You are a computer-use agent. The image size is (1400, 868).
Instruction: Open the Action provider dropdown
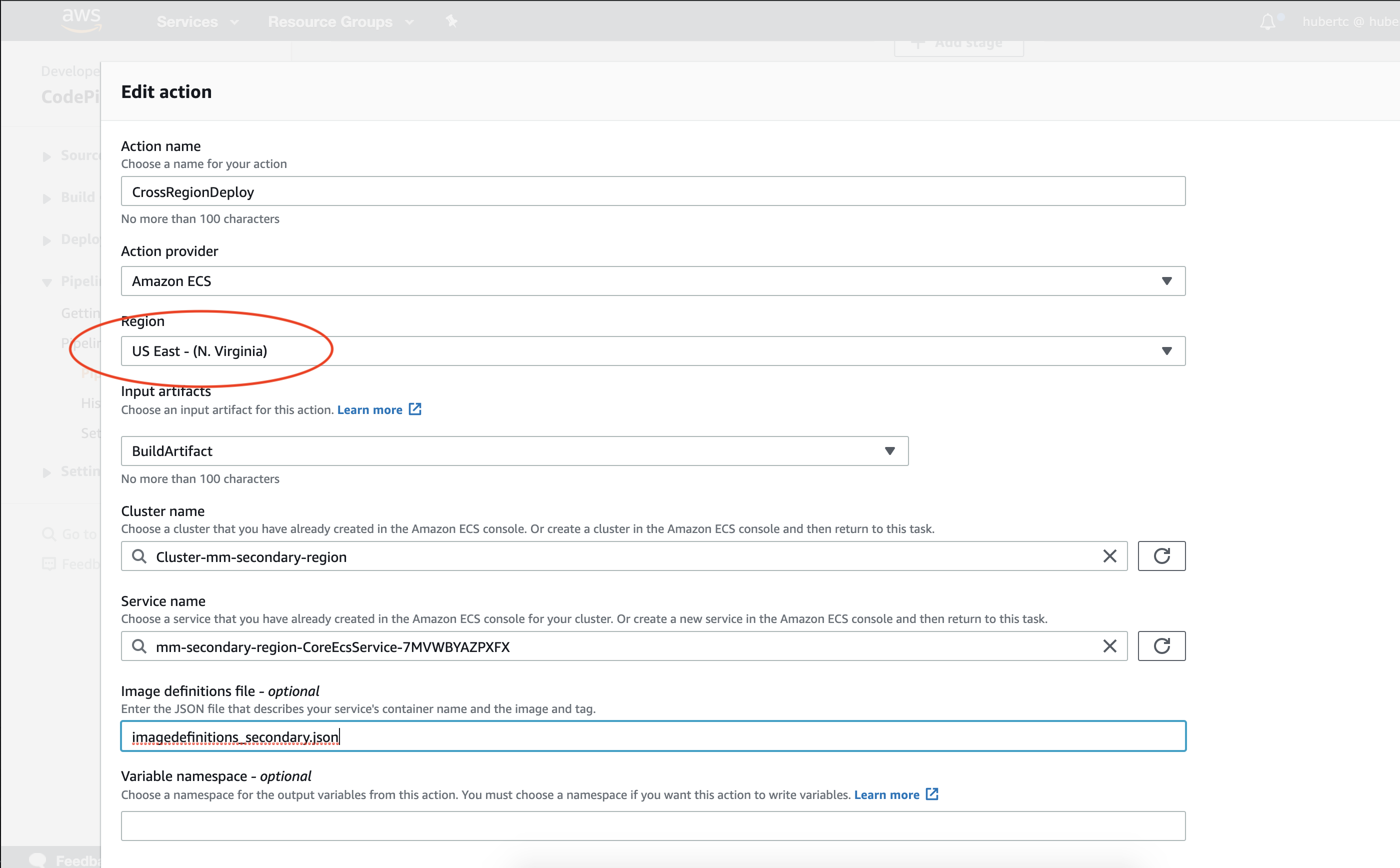tap(652, 280)
